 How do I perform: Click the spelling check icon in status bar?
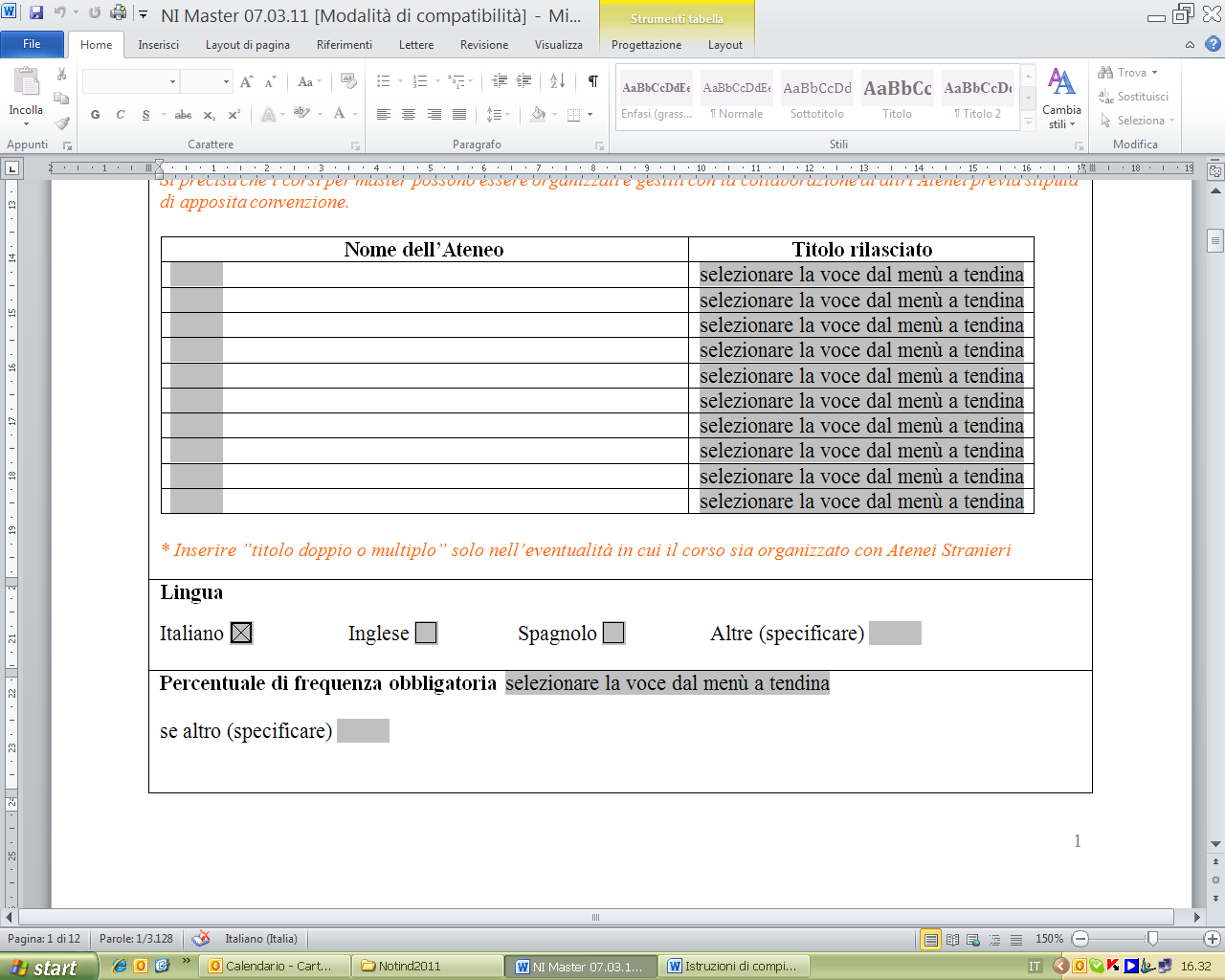click(201, 939)
